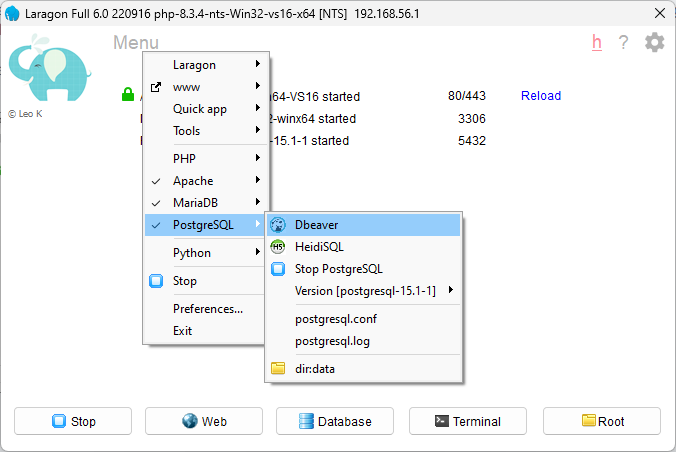The height and width of the screenshot is (452, 676).
Task: Toggle the PostgreSQL checked menu entry
Action: [x=203, y=225]
